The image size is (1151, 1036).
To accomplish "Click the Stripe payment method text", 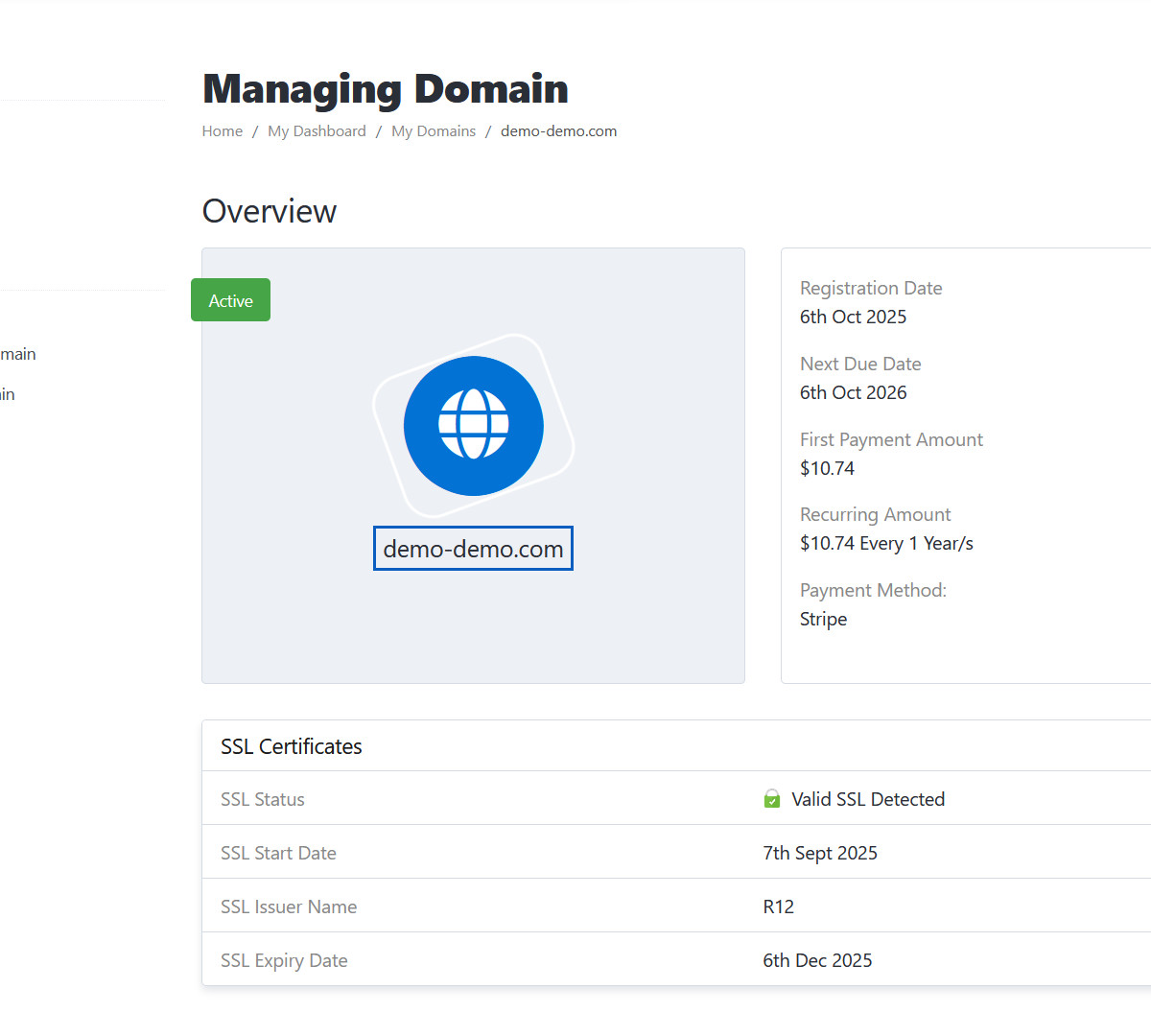I will pyautogui.click(x=823, y=620).
